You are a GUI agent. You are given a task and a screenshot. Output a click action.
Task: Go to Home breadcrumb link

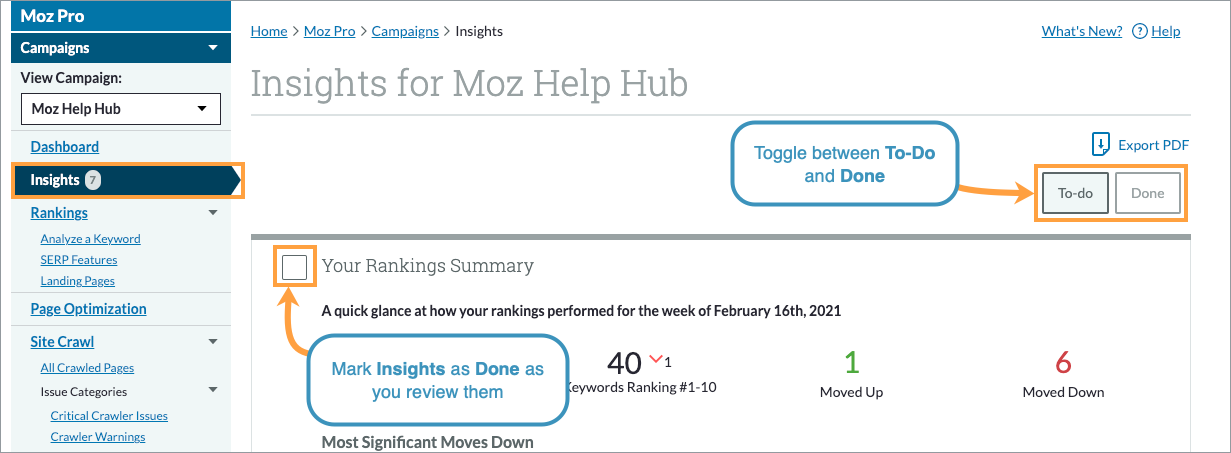269,31
